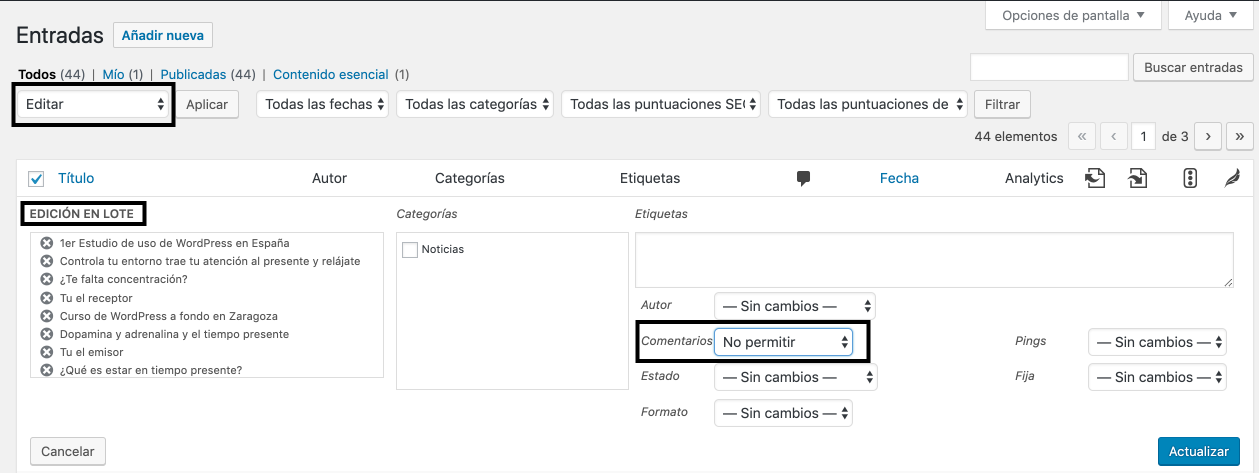
Task: Remove '1er Estudio de uso de WordPress' from list
Action: [46, 243]
